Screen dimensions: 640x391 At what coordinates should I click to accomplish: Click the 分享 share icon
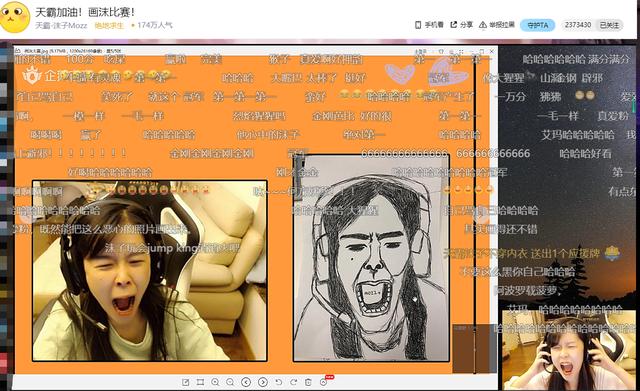(x=453, y=25)
